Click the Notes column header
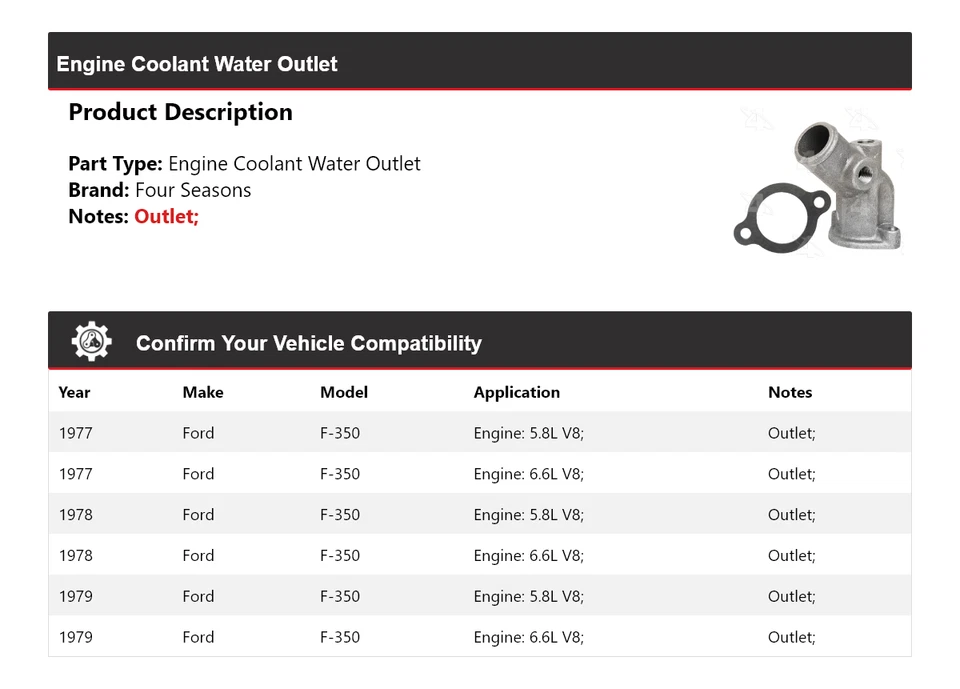This screenshot has width=960, height=689. click(790, 392)
